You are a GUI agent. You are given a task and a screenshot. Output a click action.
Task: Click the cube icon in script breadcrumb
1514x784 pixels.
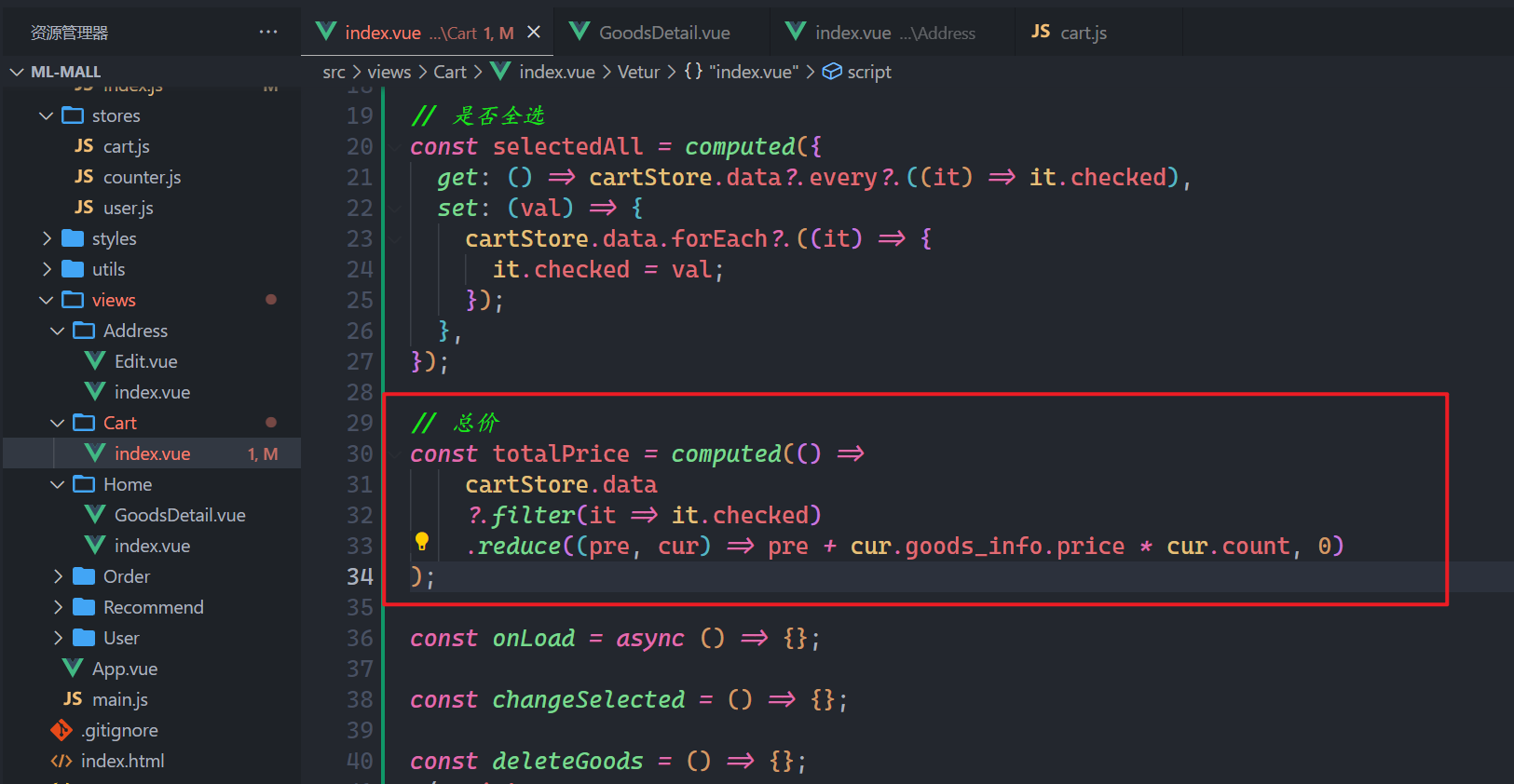click(x=832, y=72)
